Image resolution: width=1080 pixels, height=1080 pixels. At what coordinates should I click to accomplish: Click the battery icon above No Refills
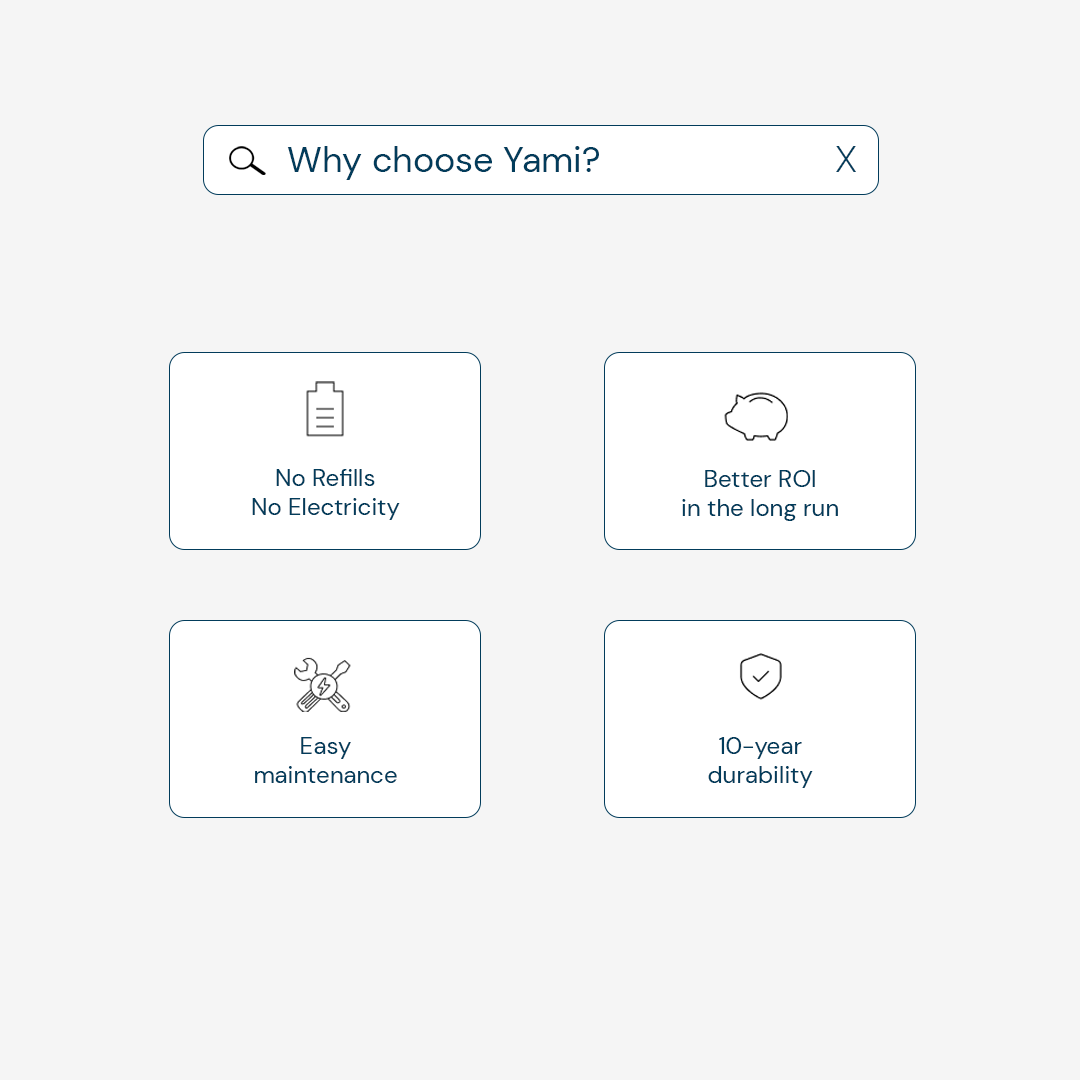[325, 408]
